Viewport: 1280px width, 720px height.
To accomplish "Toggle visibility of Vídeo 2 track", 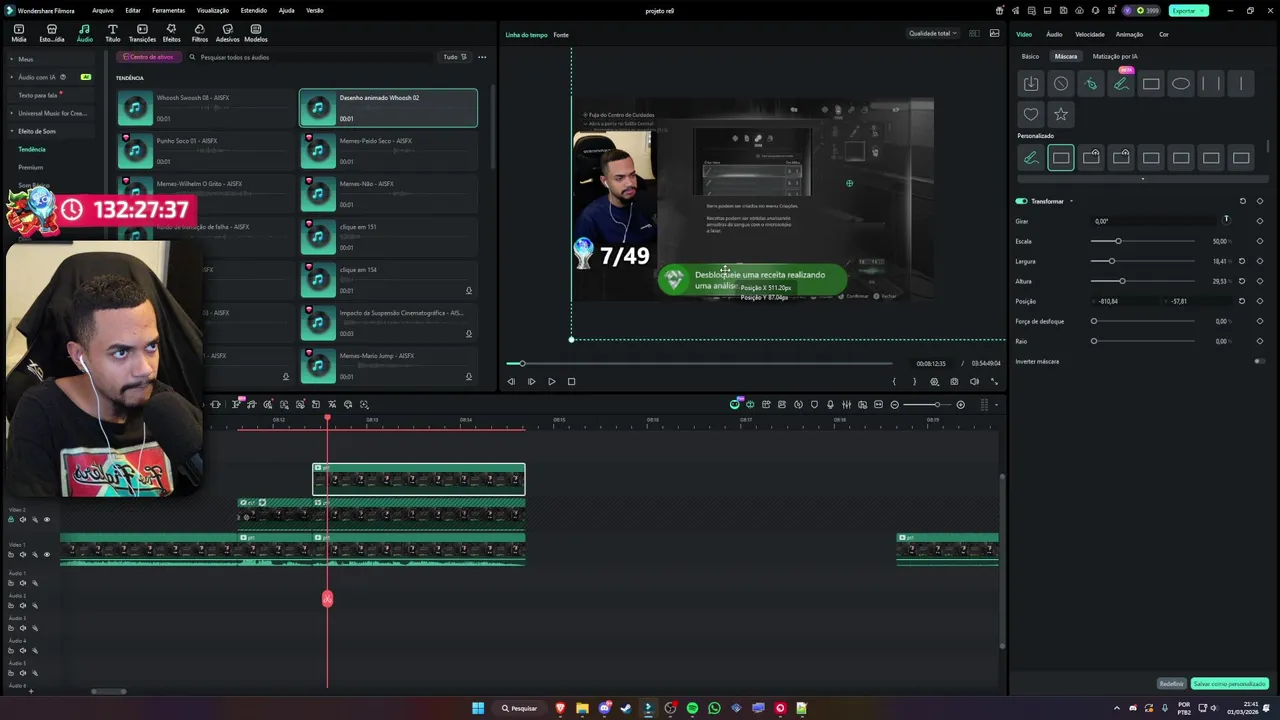I will pos(46,519).
